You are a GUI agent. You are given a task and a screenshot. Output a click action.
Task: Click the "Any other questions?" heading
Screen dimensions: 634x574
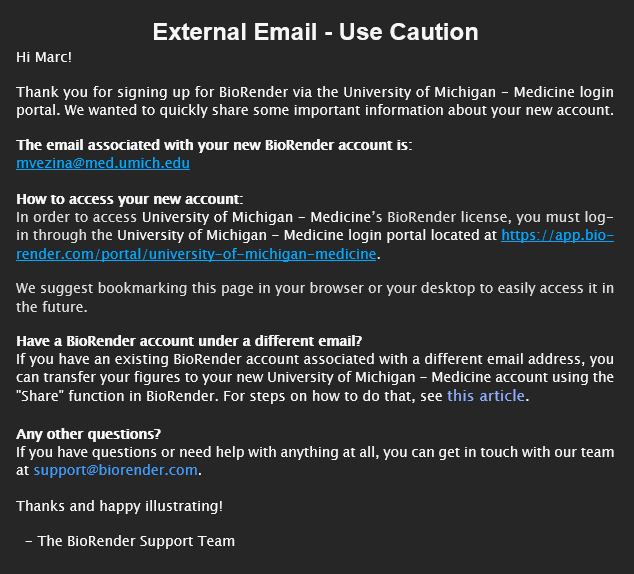[x=89, y=434]
